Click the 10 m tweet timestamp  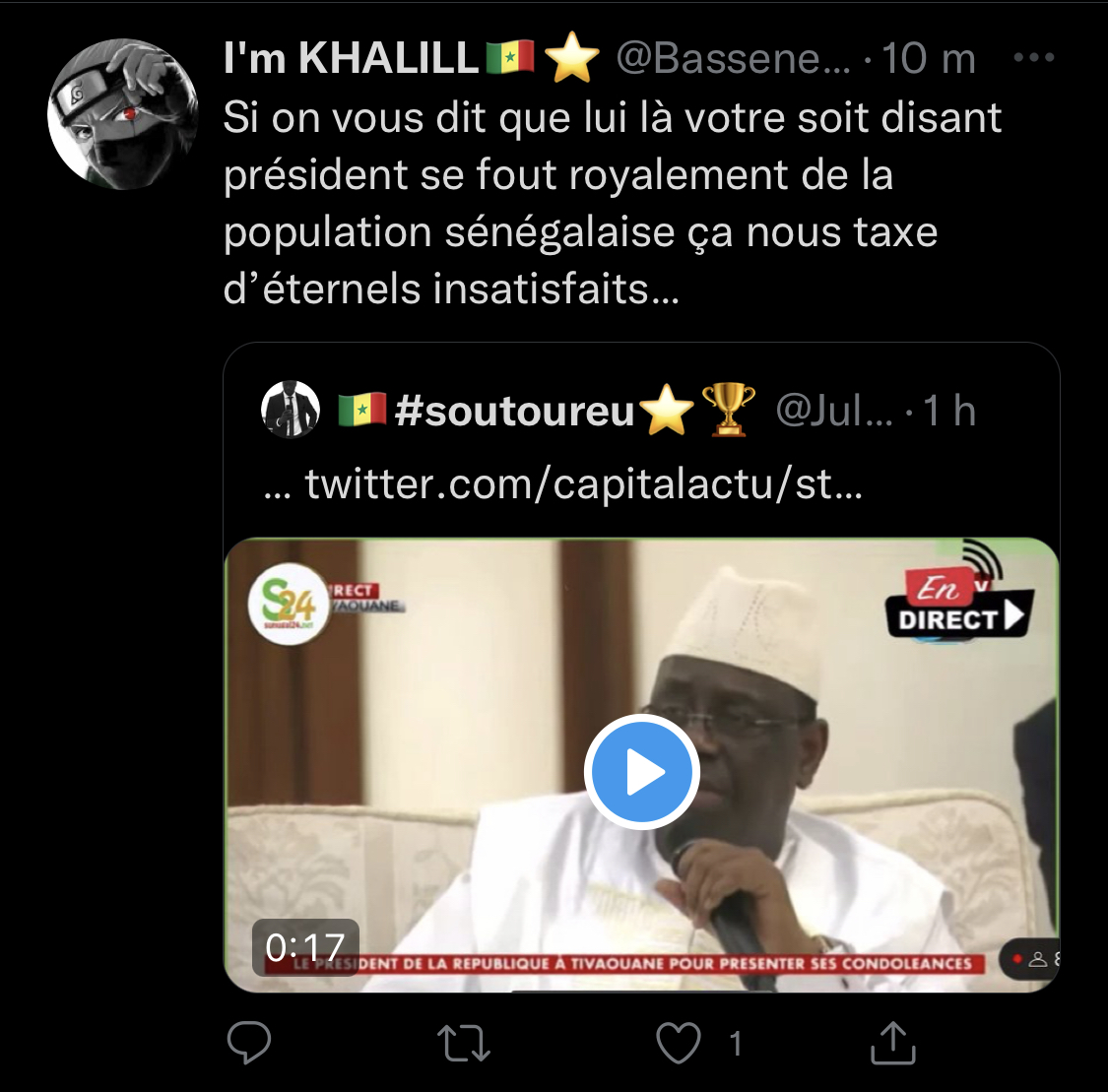928,59
